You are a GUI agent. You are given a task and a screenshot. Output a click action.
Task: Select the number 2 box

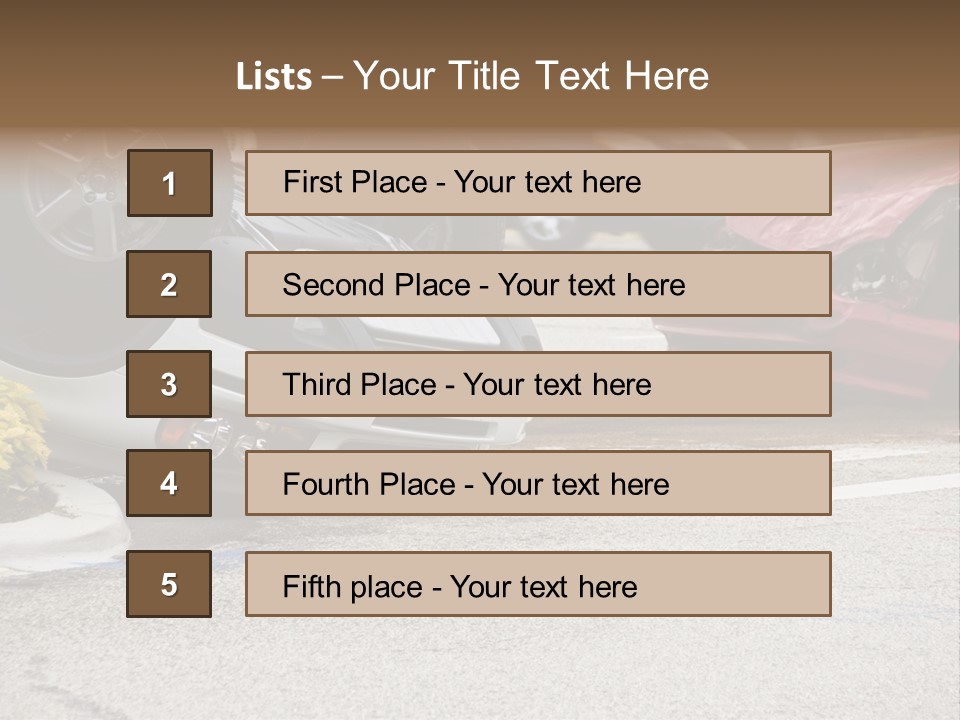(x=169, y=284)
